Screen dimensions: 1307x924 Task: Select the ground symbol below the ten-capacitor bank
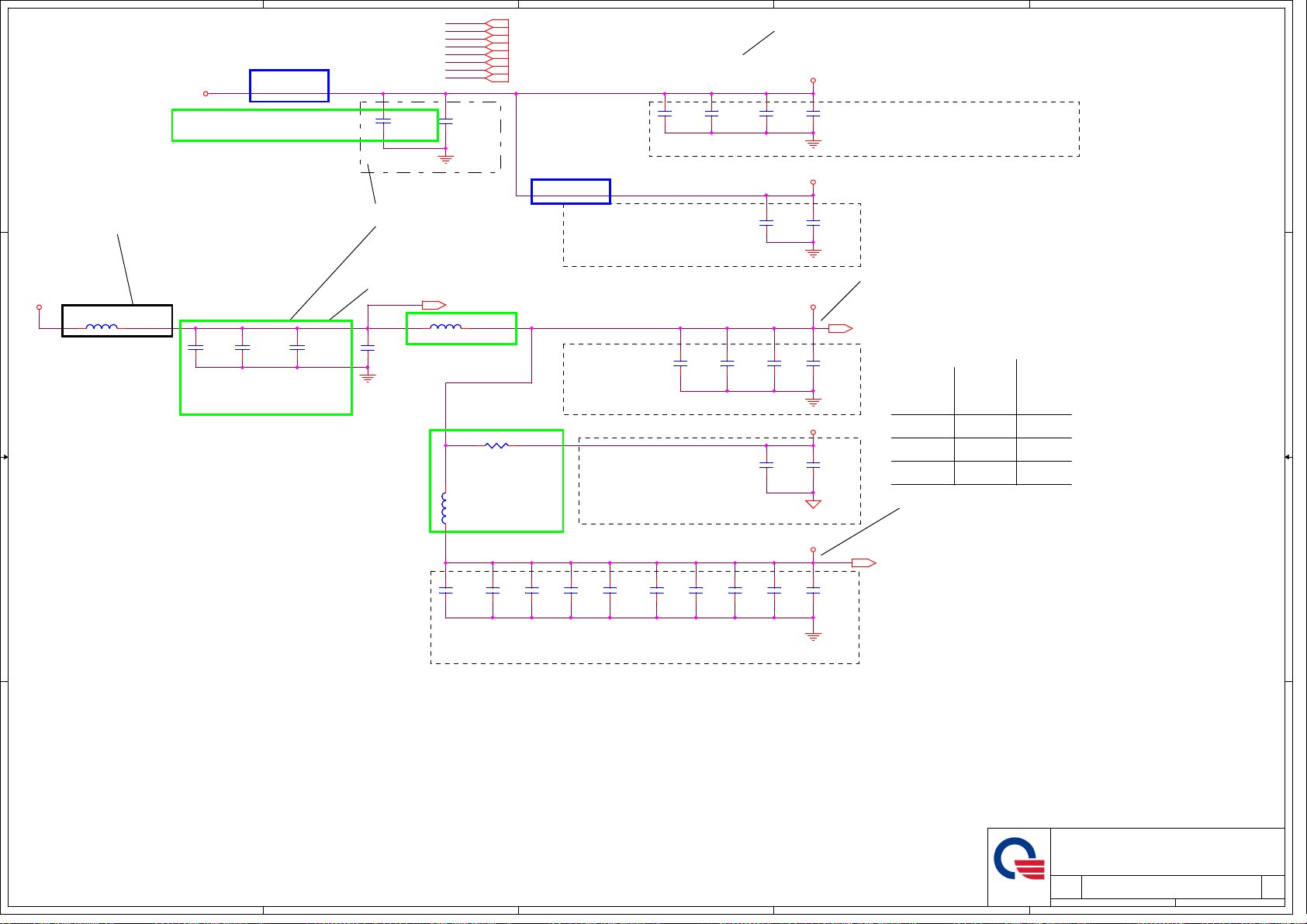813,636
